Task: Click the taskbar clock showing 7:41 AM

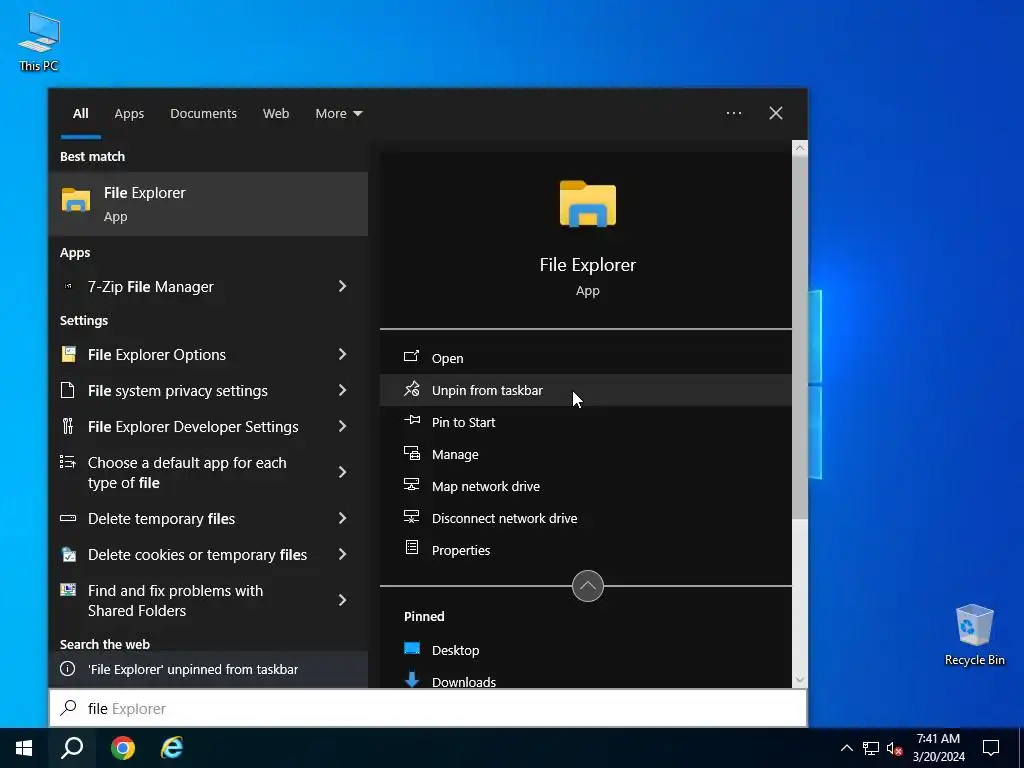Action: (938, 748)
